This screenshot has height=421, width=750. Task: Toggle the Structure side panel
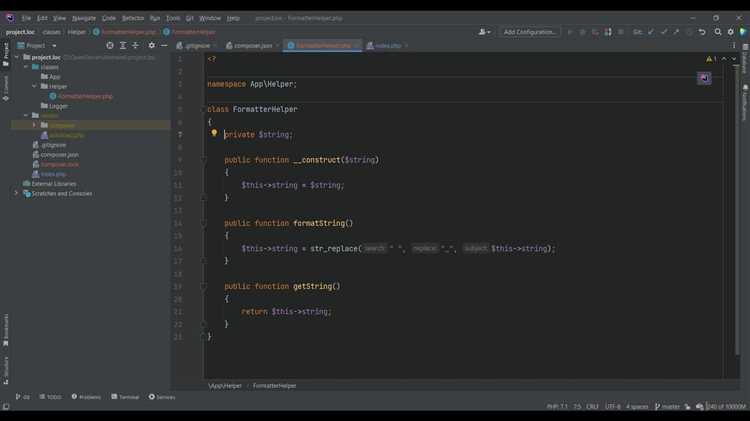pos(5,367)
